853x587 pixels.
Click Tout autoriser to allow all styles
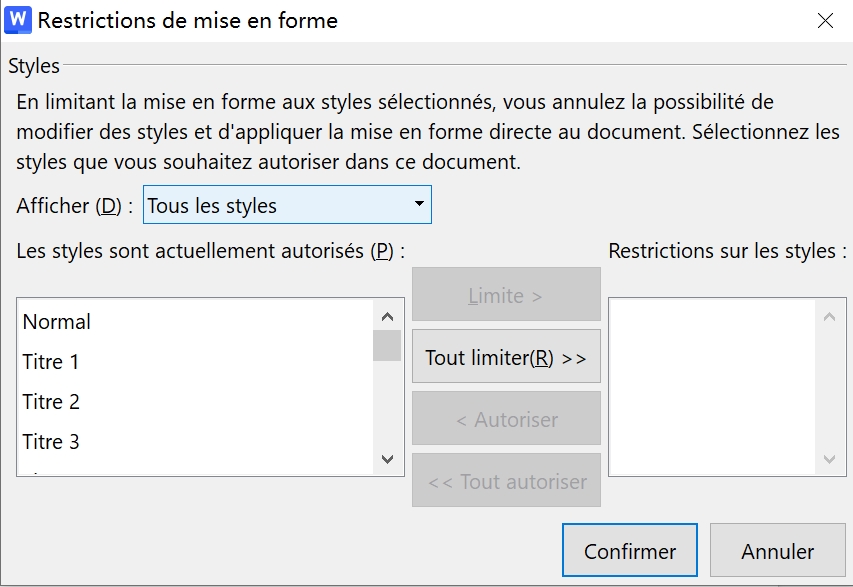pyautogui.click(x=505, y=480)
